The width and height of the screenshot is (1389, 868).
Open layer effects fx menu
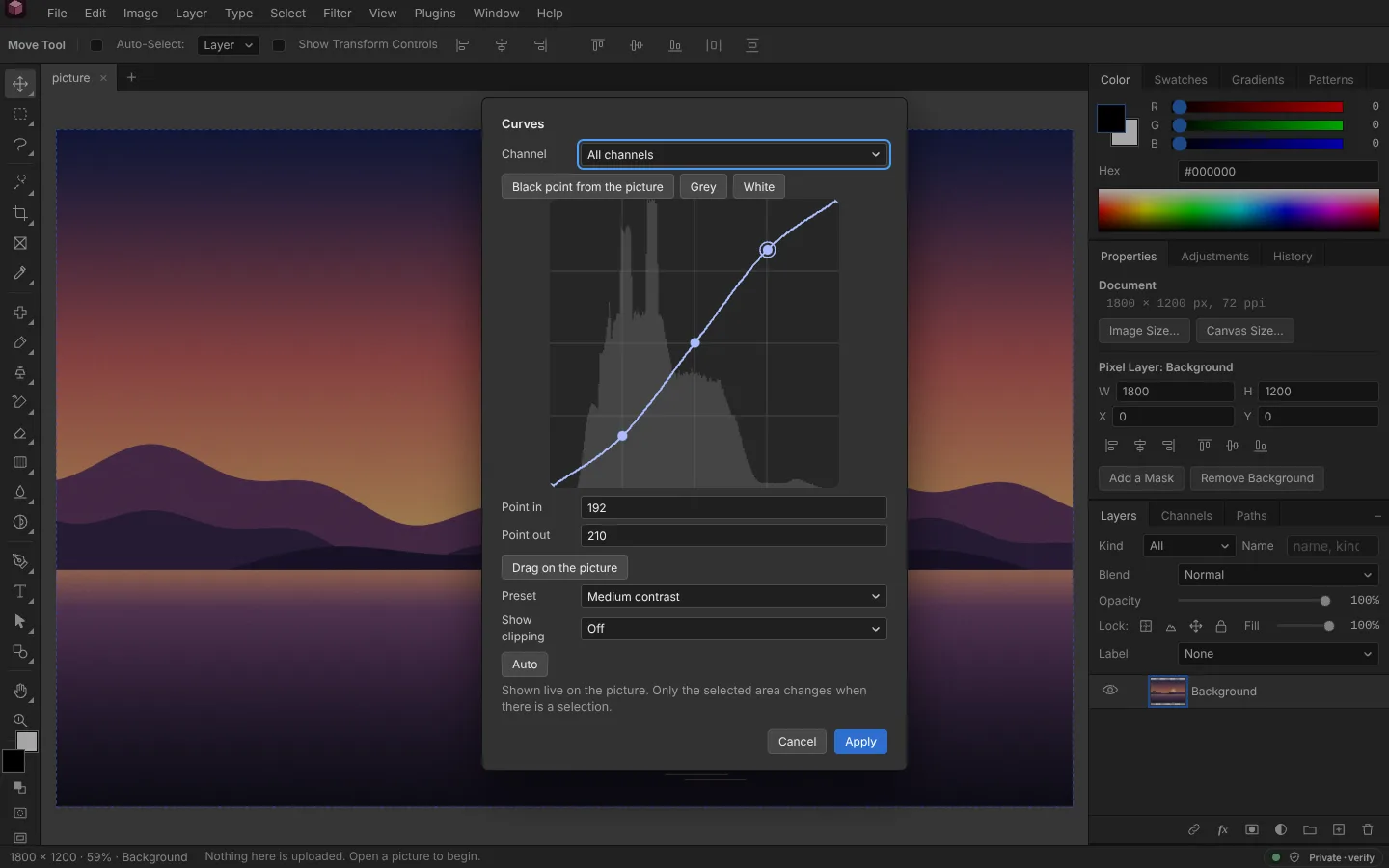pyautogui.click(x=1223, y=829)
